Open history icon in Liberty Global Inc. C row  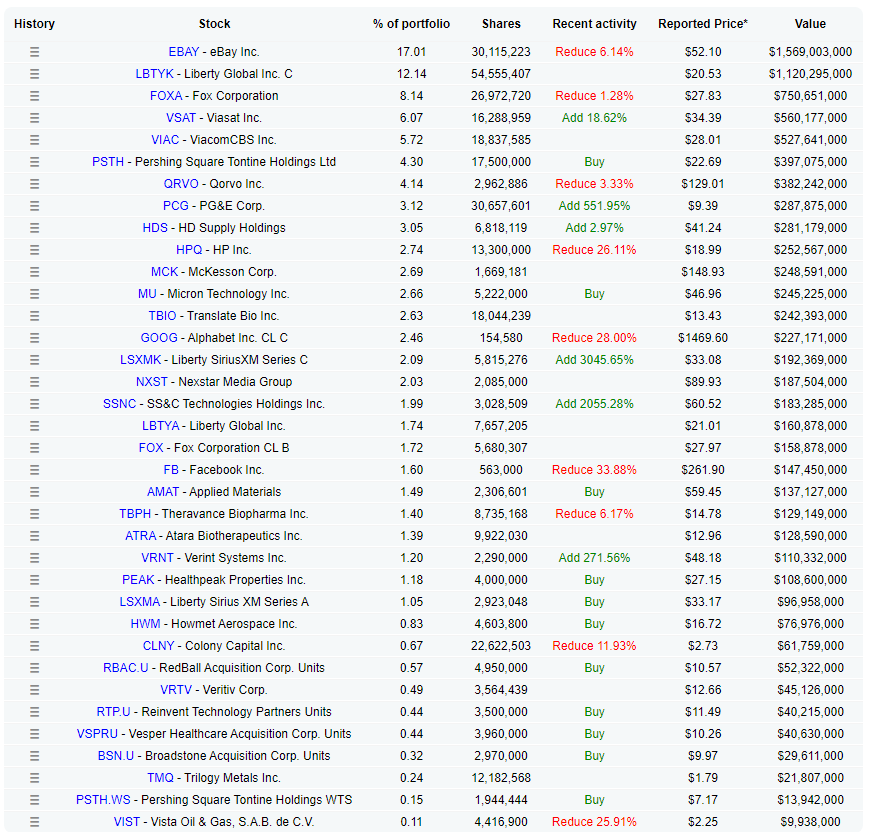[x=35, y=74]
